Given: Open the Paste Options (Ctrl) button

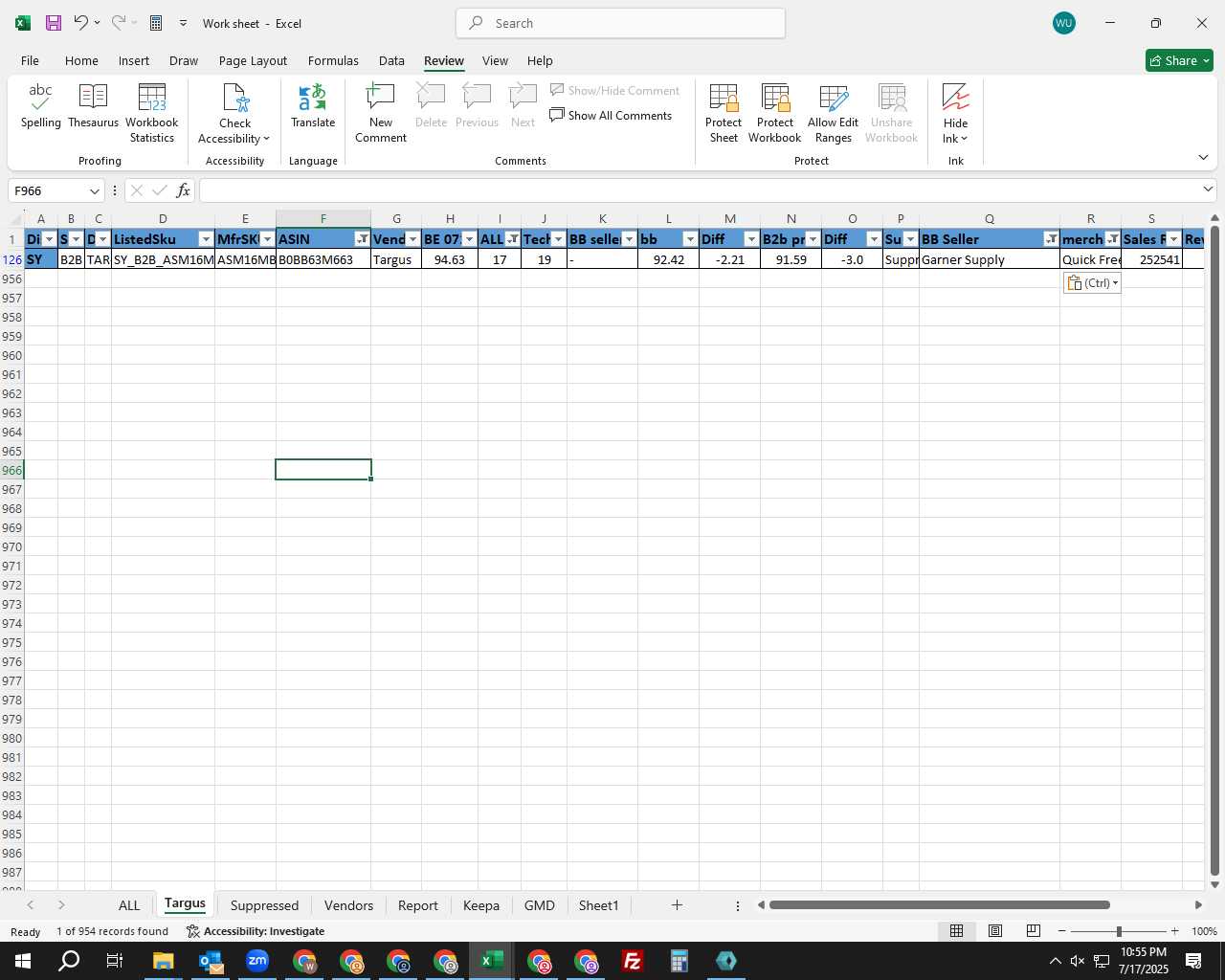Looking at the screenshot, I should [x=1092, y=282].
